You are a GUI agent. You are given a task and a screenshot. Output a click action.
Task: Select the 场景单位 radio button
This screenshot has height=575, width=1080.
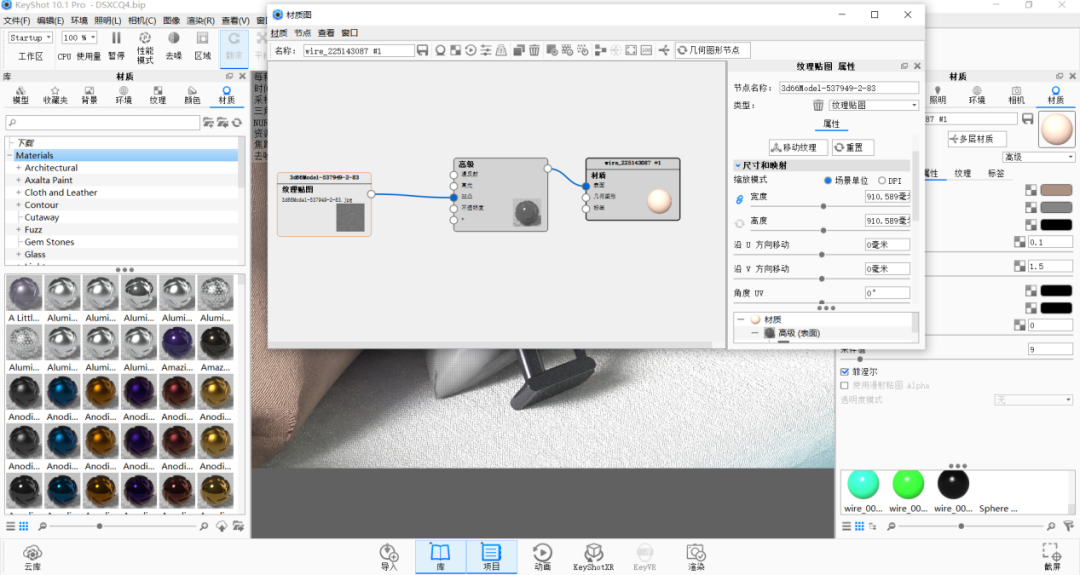pos(828,180)
